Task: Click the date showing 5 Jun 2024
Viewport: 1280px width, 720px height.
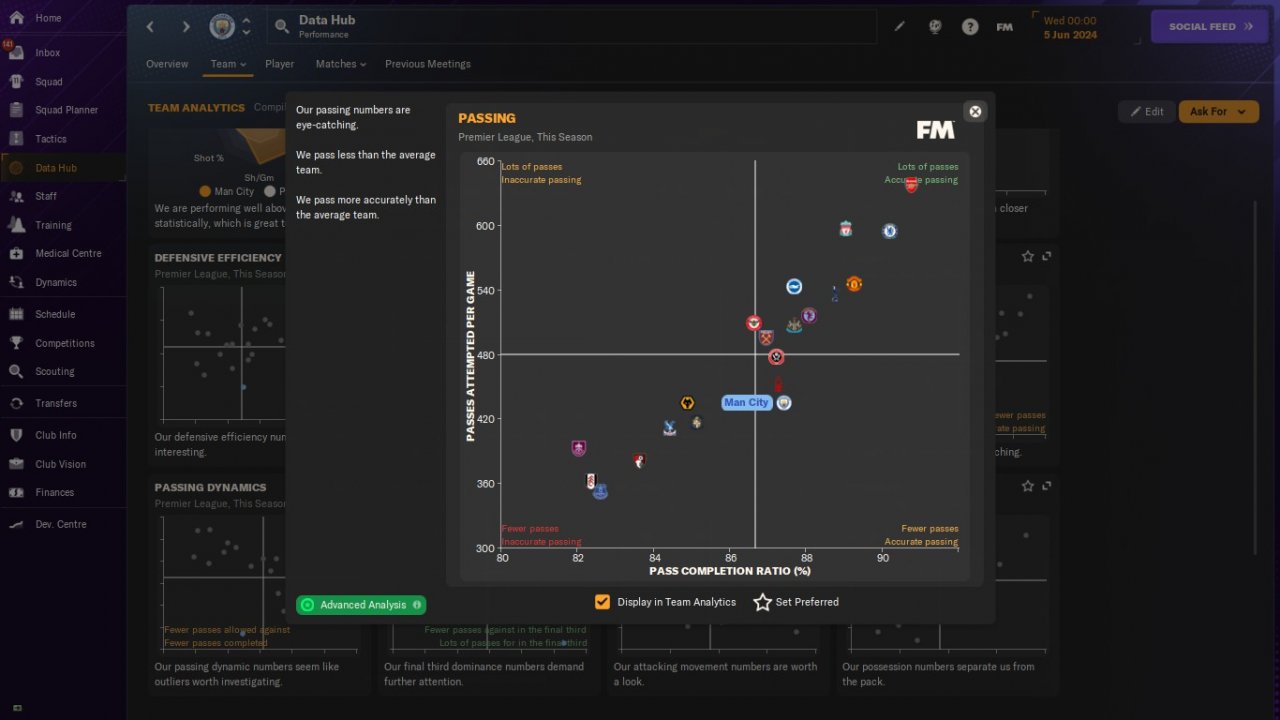Action: [1070, 34]
